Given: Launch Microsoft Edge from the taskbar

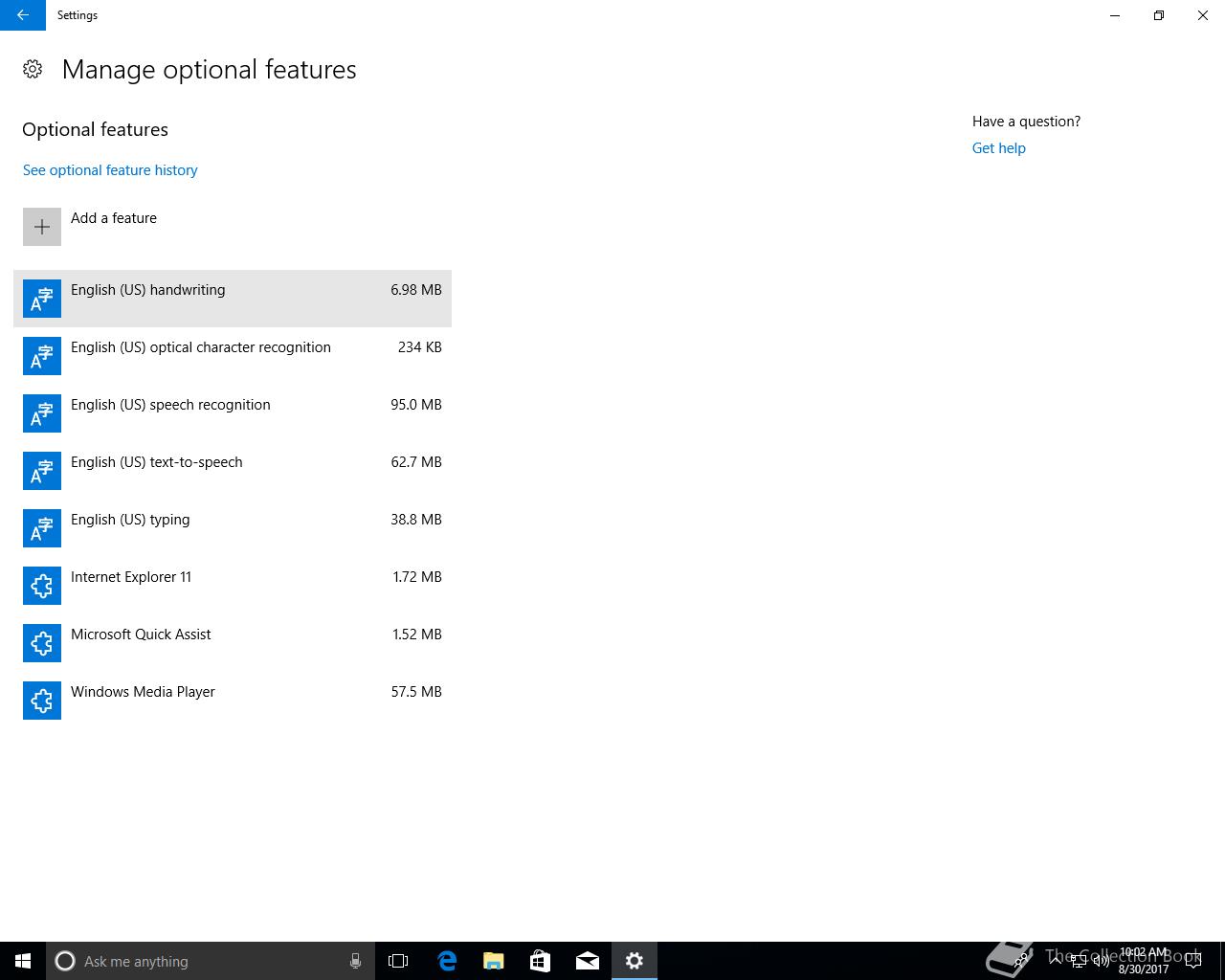Looking at the screenshot, I should [x=446, y=961].
